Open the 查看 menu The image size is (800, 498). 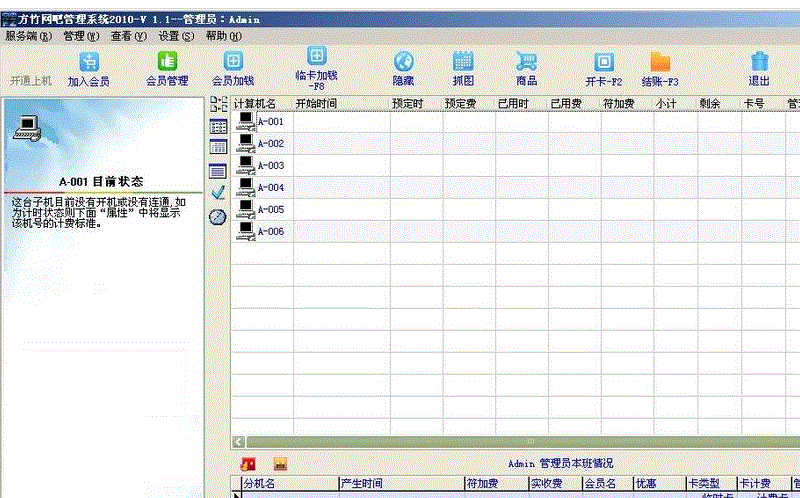[x=128, y=35]
